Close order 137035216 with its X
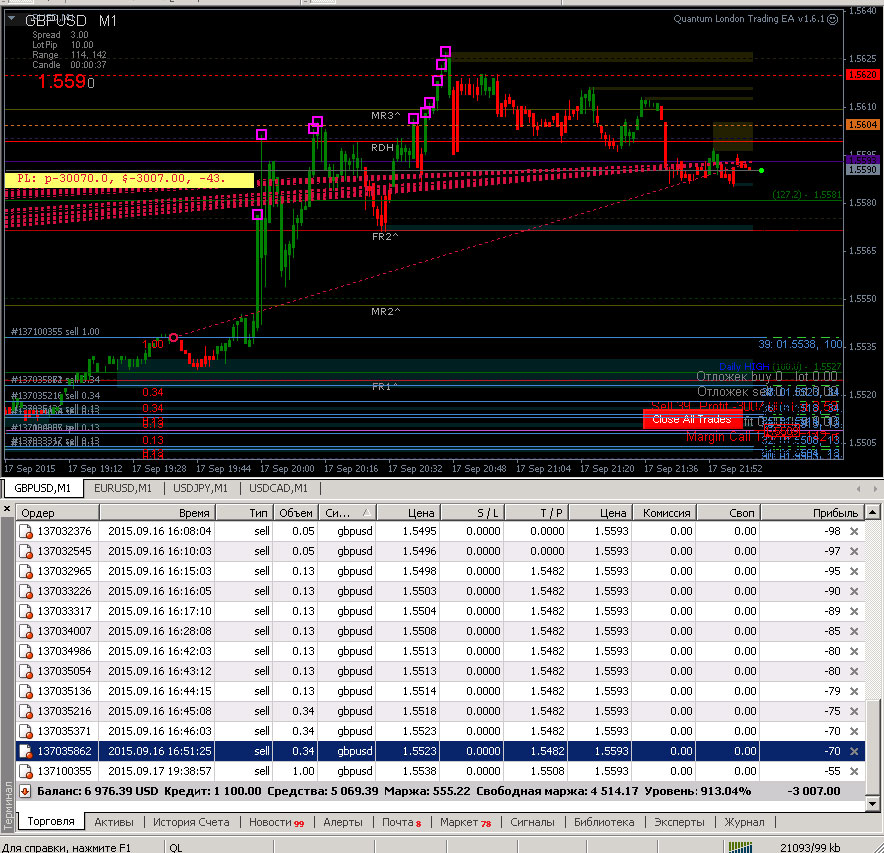Screen dimensions: 884x853 (854, 711)
